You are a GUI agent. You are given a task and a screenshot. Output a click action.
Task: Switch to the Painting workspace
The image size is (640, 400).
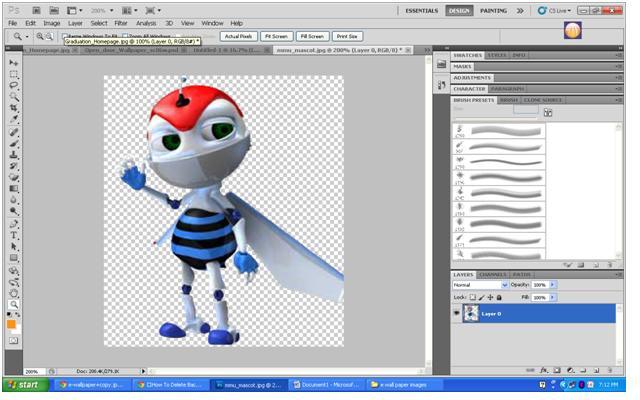pyautogui.click(x=493, y=11)
